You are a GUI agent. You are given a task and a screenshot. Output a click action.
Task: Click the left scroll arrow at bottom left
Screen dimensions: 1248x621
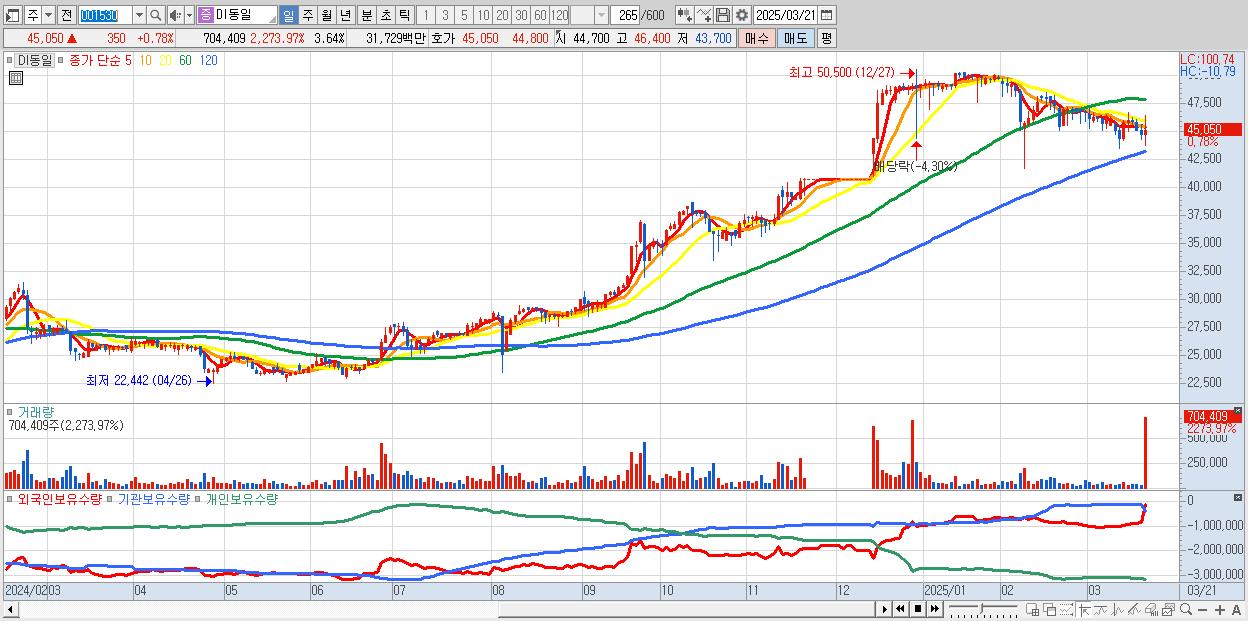(x=9, y=609)
